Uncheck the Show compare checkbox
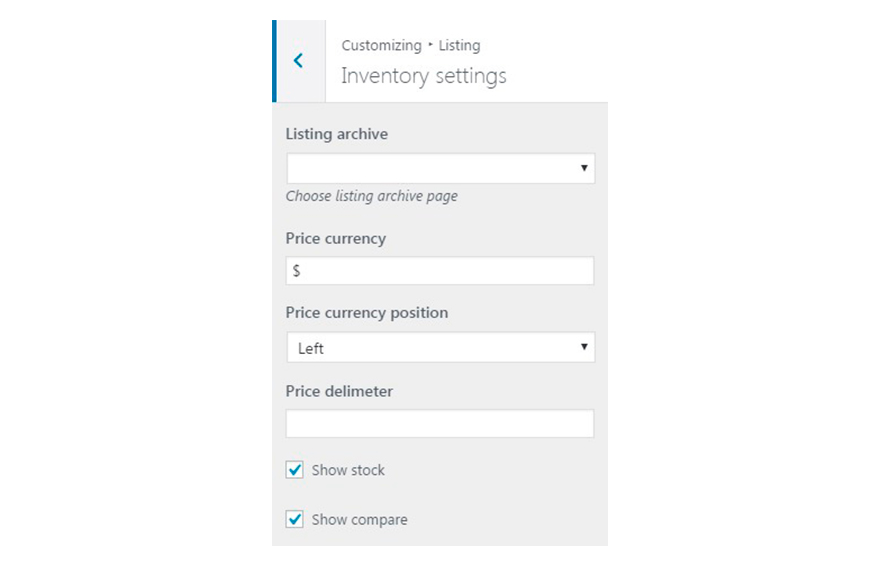This screenshot has height=566, width=880. point(295,520)
